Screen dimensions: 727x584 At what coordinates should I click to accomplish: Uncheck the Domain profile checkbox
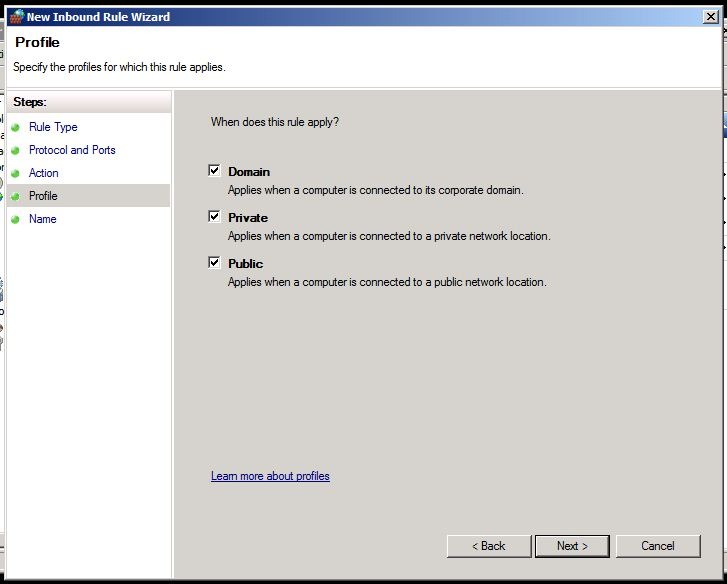click(x=214, y=171)
